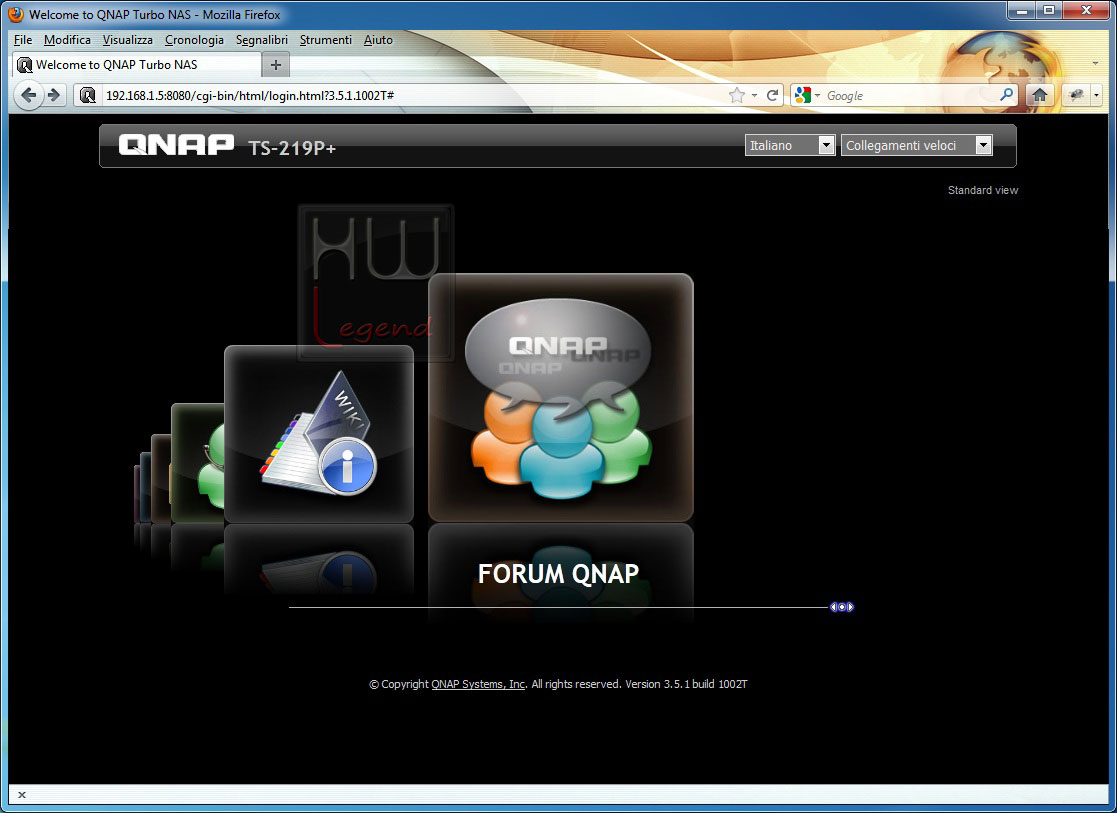The image size is (1117, 813).
Task: Open the Cronologia menu
Action: (x=194, y=40)
